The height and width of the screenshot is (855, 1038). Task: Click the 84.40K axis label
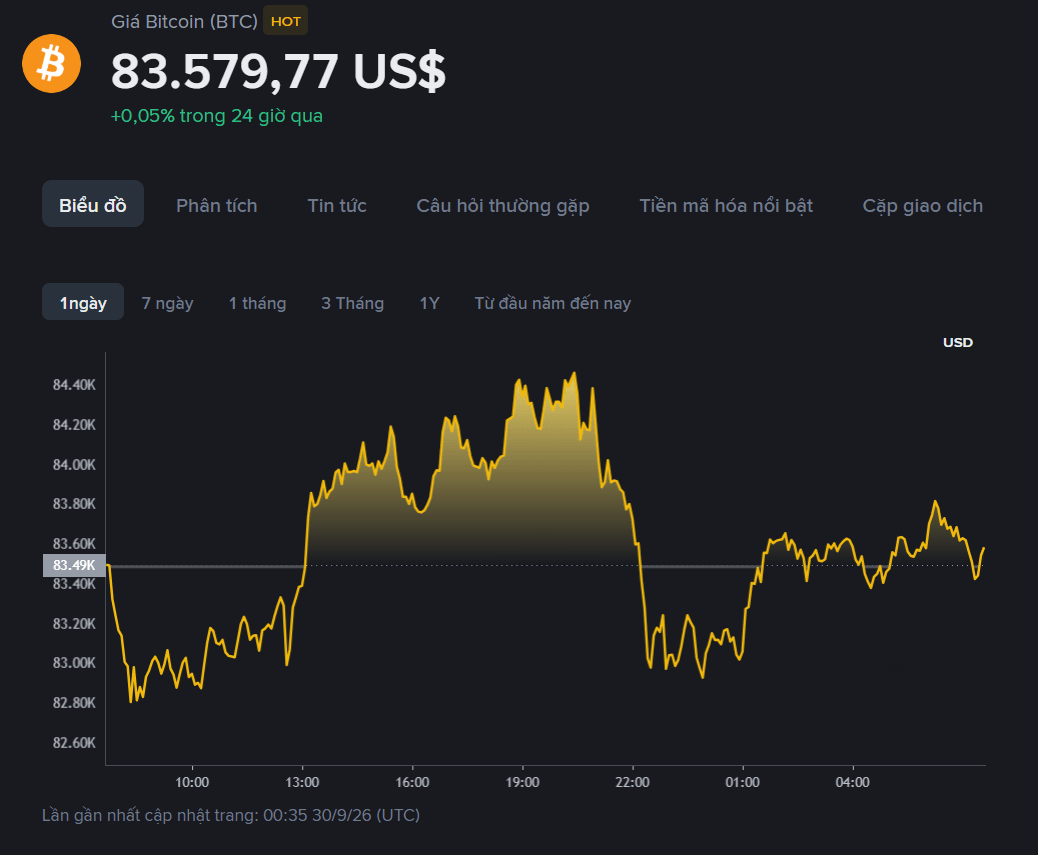tap(74, 384)
